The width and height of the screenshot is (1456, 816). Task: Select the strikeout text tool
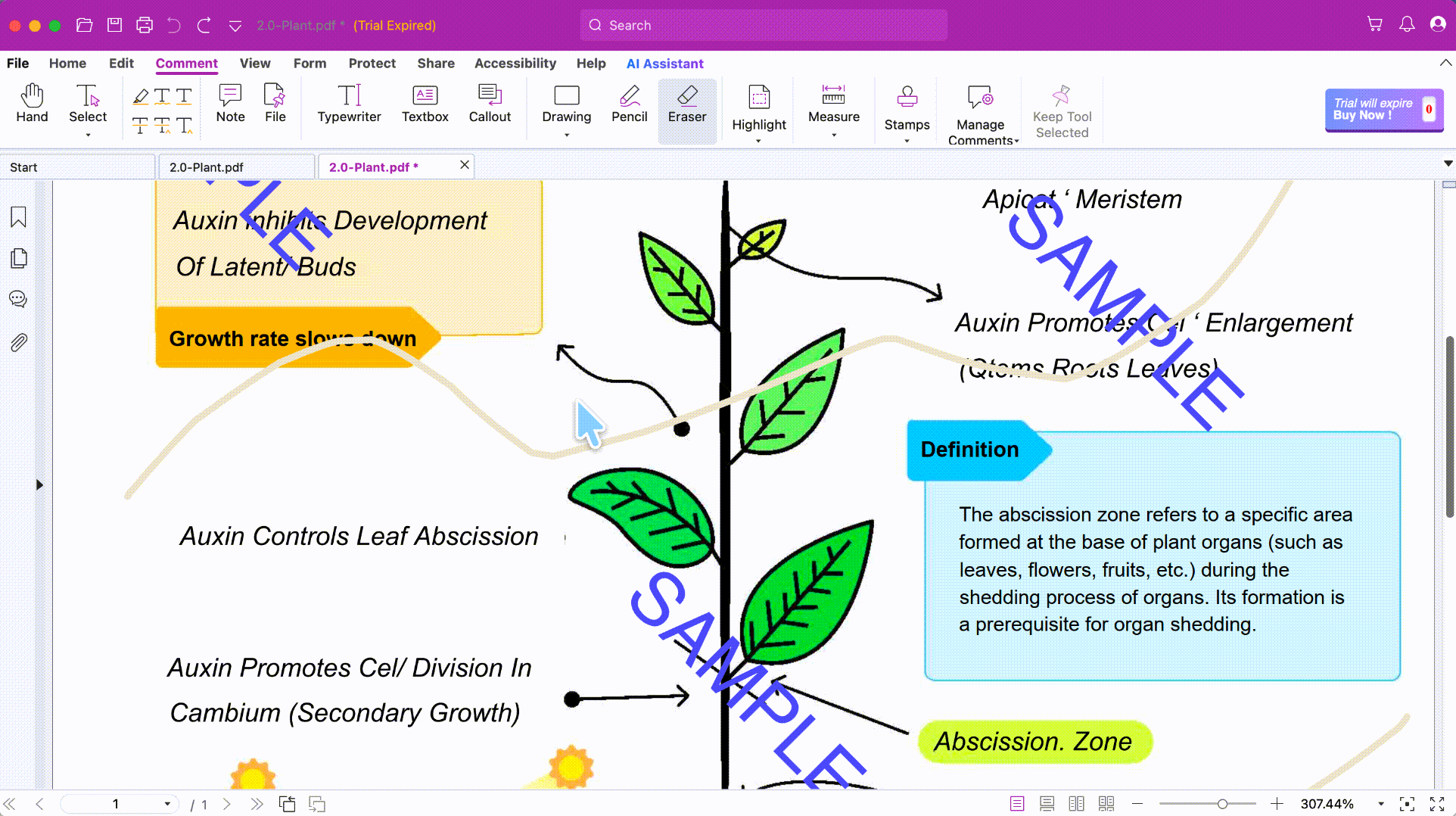coord(140,126)
